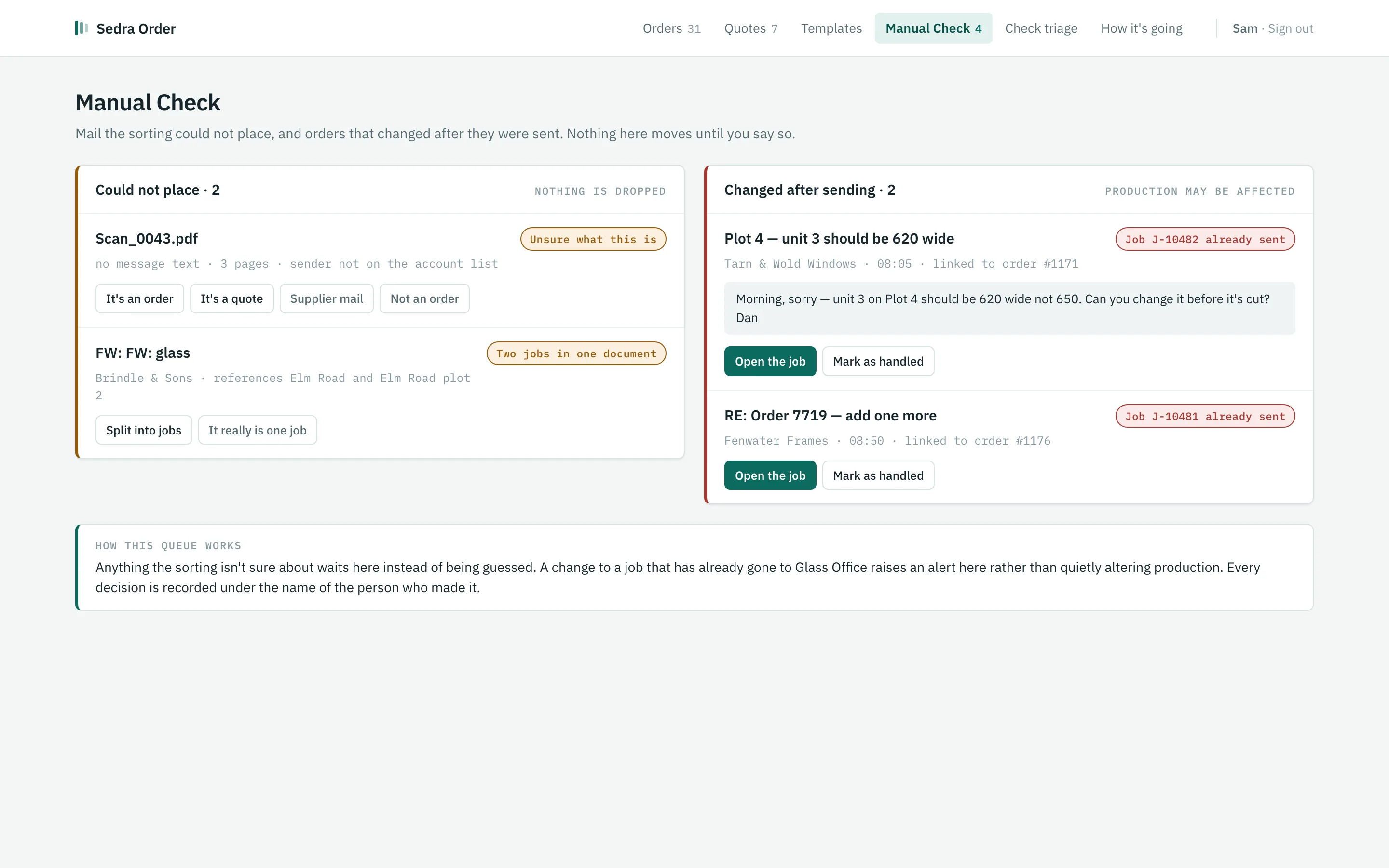The width and height of the screenshot is (1389, 868).
Task: Click the Tarn & Wold Windows sender line
Action: [x=901, y=263]
